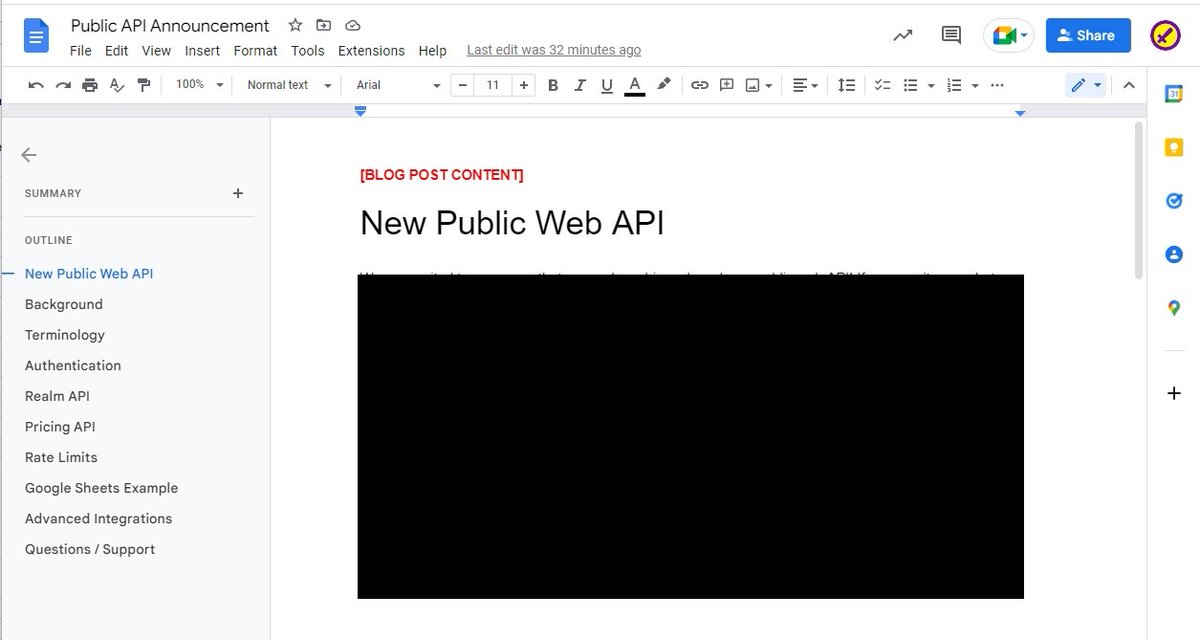Click the Undo arrow icon

(x=36, y=85)
